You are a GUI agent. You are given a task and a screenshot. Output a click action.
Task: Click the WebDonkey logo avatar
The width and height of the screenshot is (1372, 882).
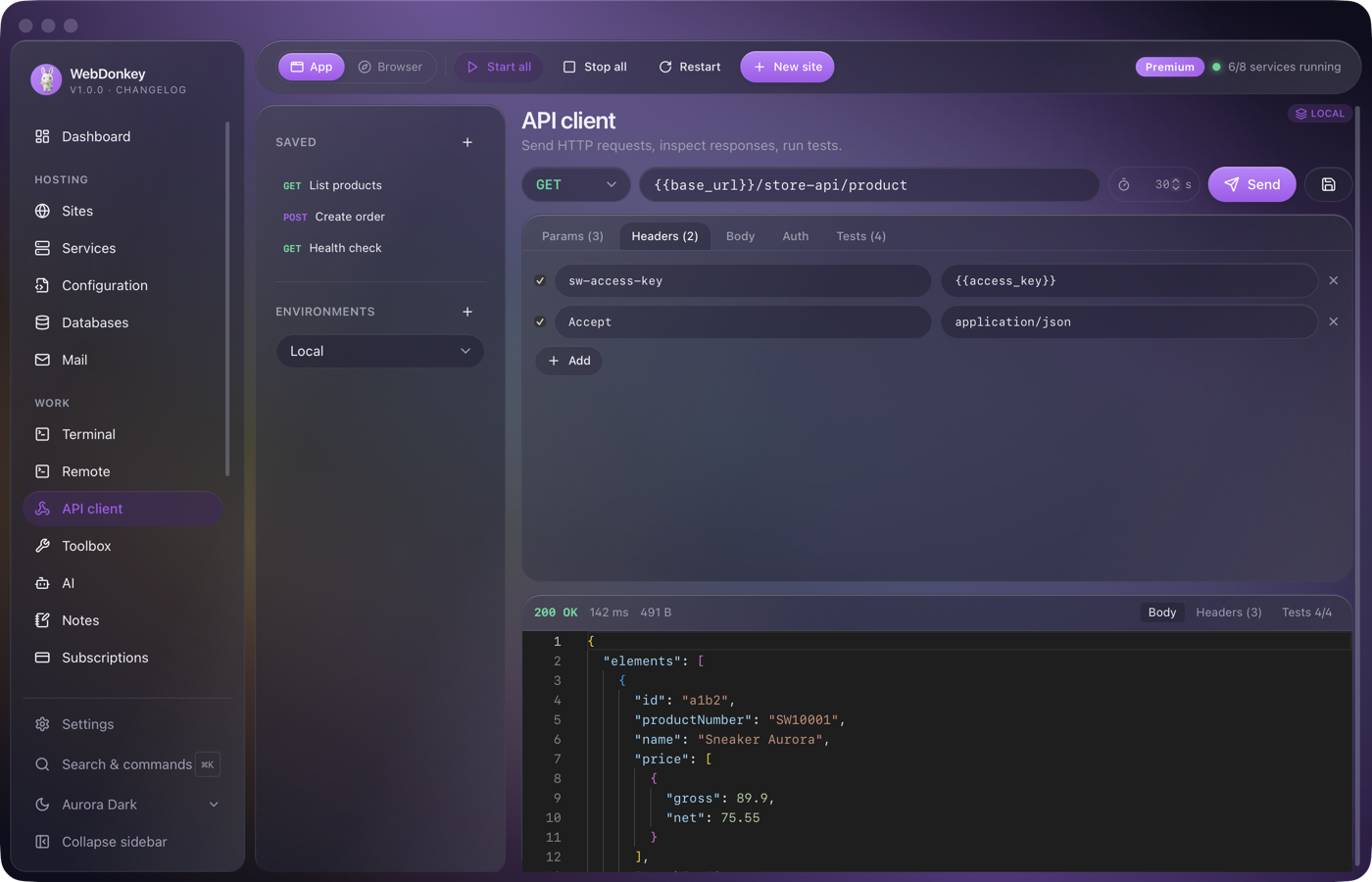(x=46, y=79)
